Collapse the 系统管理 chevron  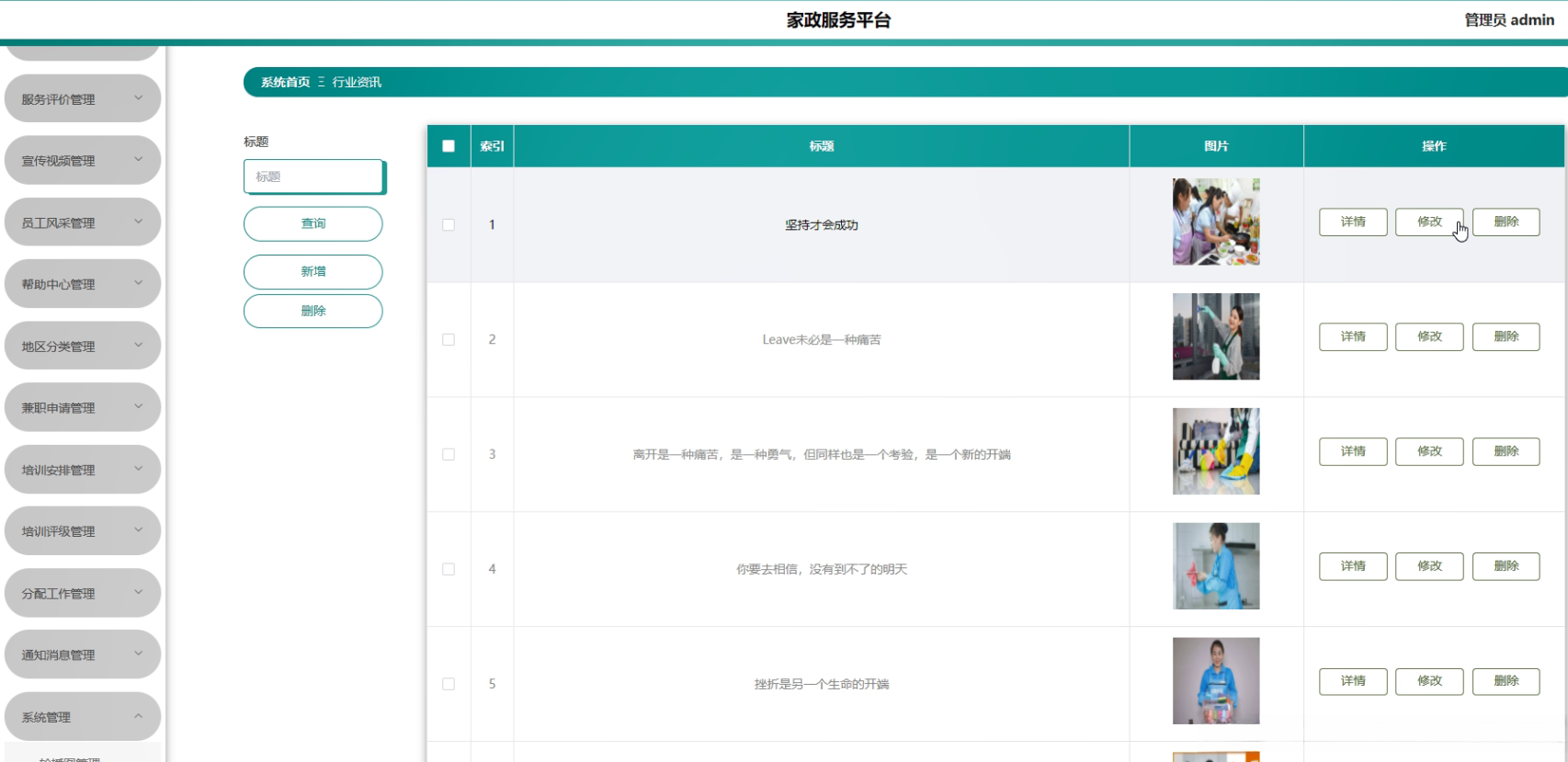click(x=139, y=716)
